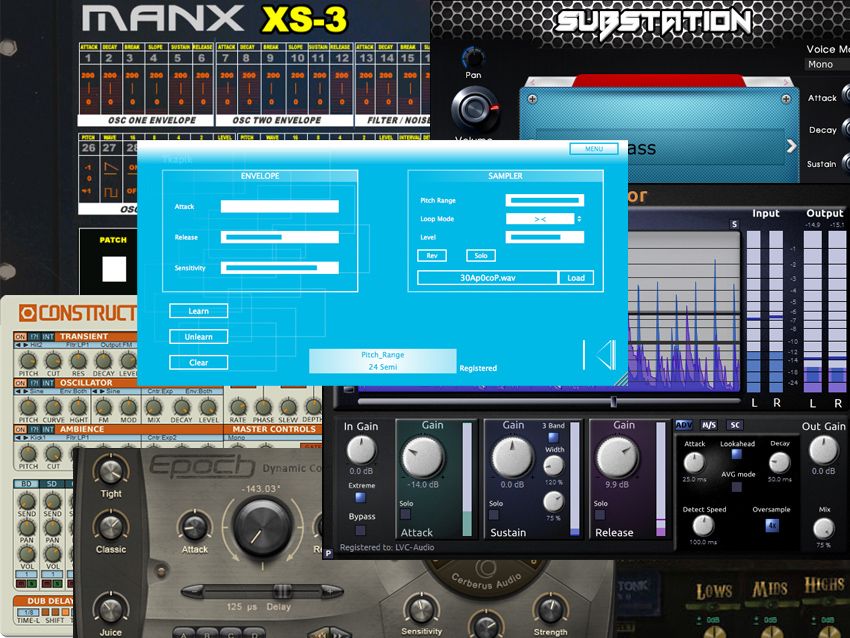Screen dimensions: 850x638
Task: Click Load to load a sample
Action: (x=578, y=277)
